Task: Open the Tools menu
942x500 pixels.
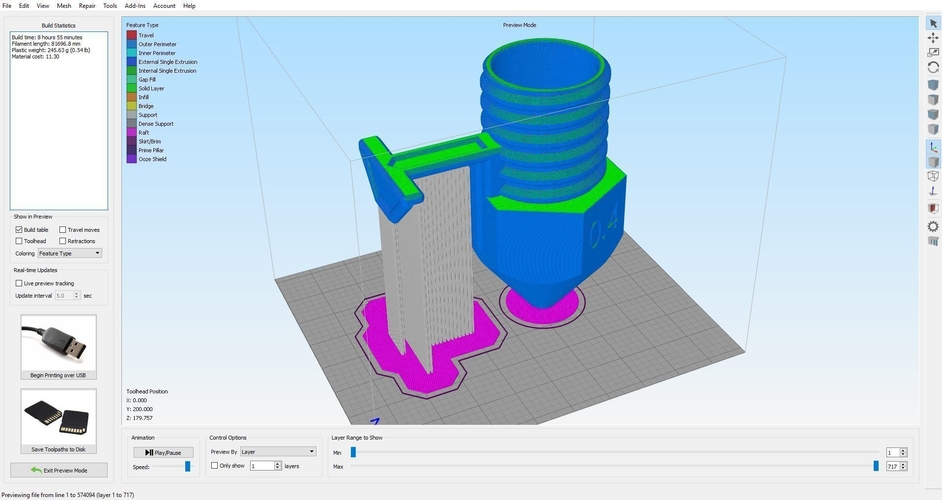Action: [x=110, y=5]
